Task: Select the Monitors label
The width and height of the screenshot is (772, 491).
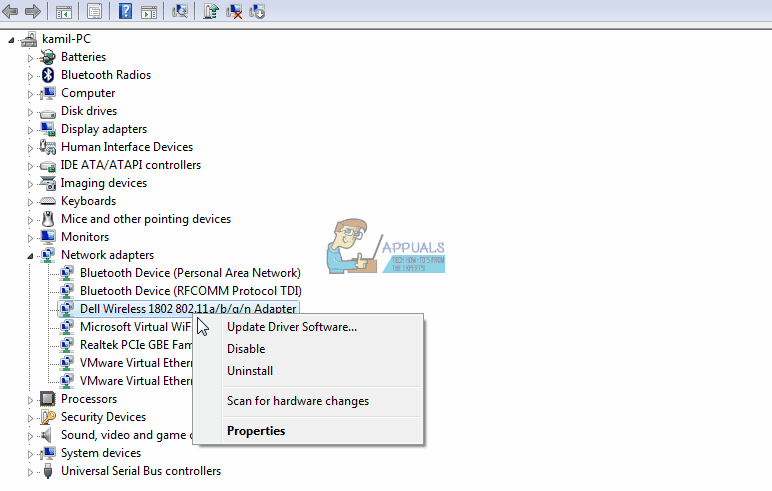Action: click(x=85, y=237)
